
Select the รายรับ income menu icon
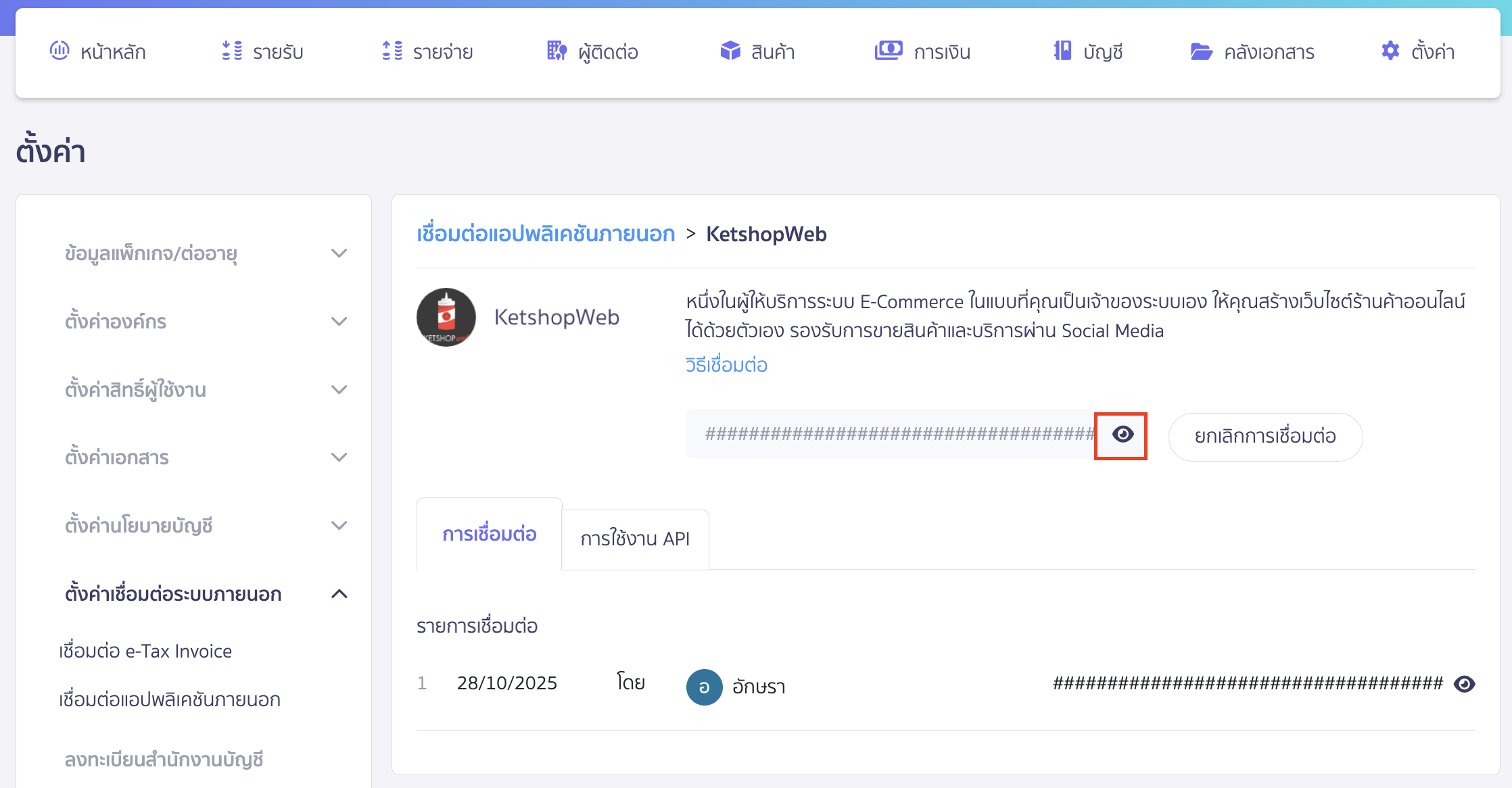click(231, 51)
